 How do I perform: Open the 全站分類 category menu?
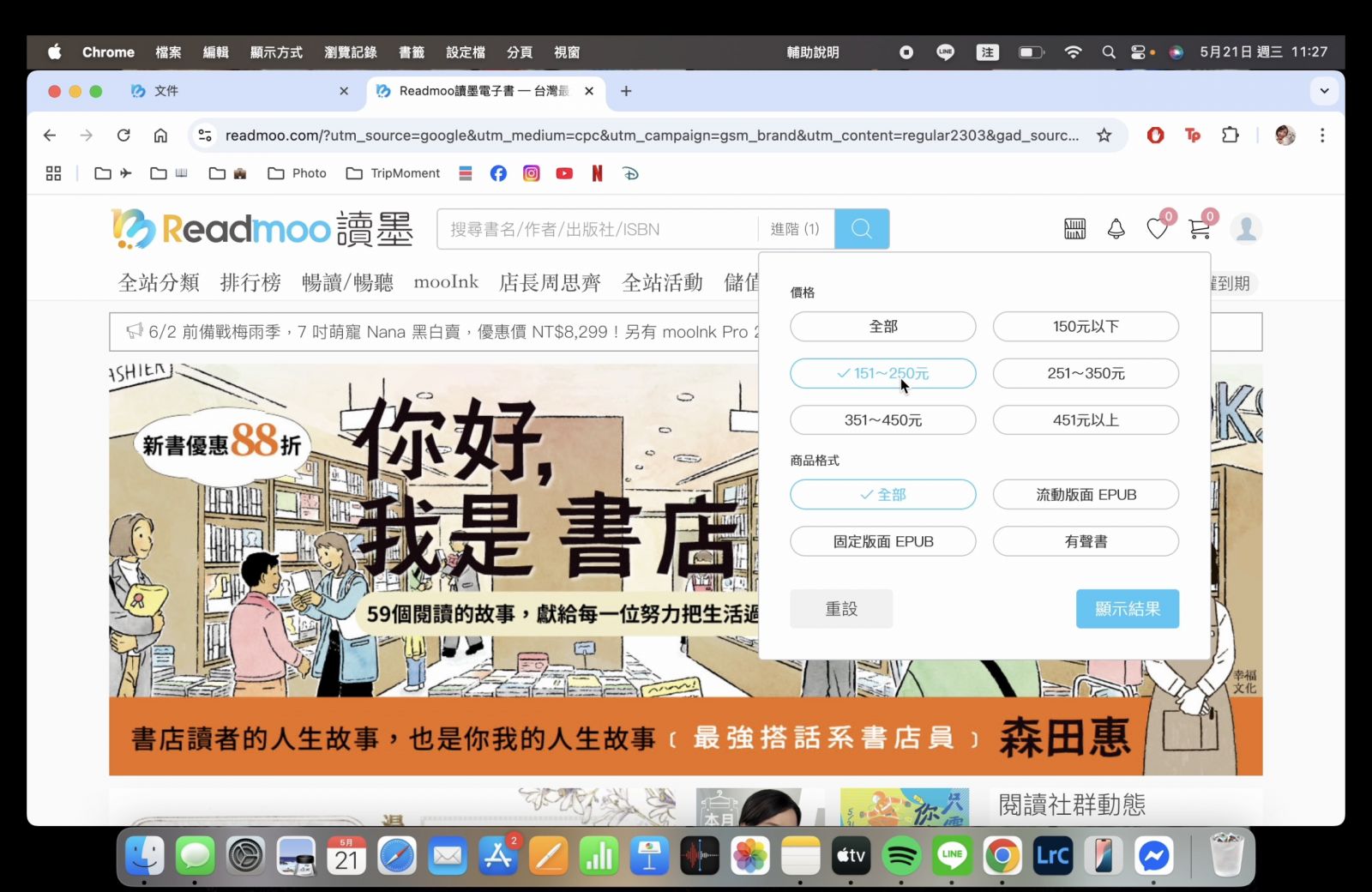point(159,282)
